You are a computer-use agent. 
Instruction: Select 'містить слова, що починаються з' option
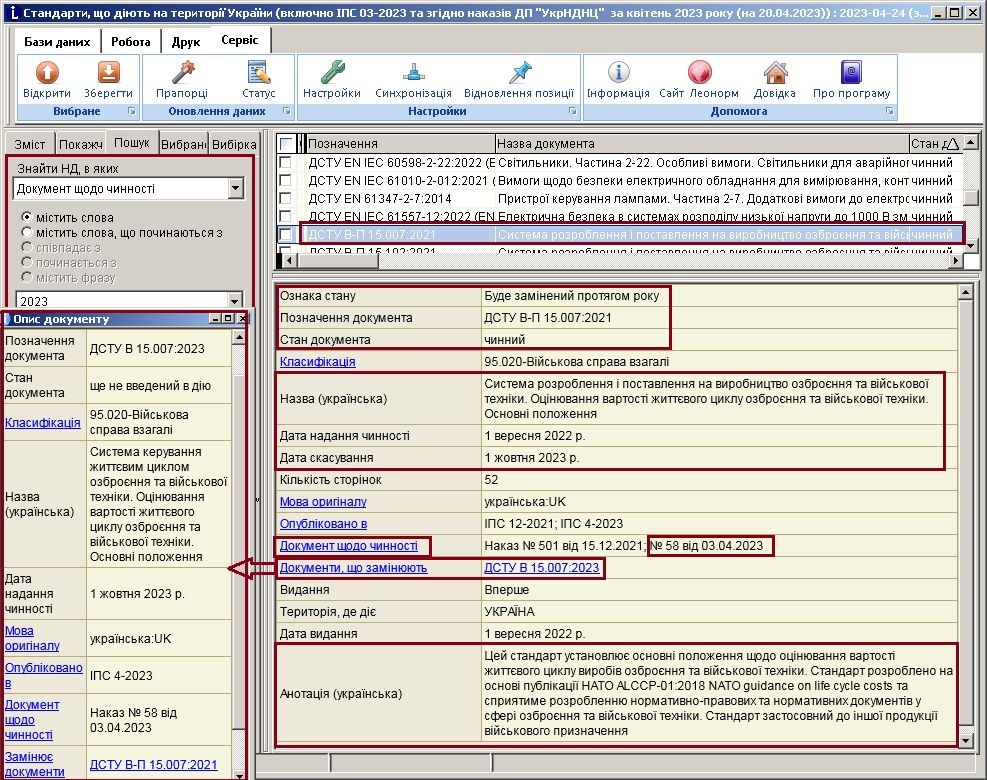(x=26, y=232)
